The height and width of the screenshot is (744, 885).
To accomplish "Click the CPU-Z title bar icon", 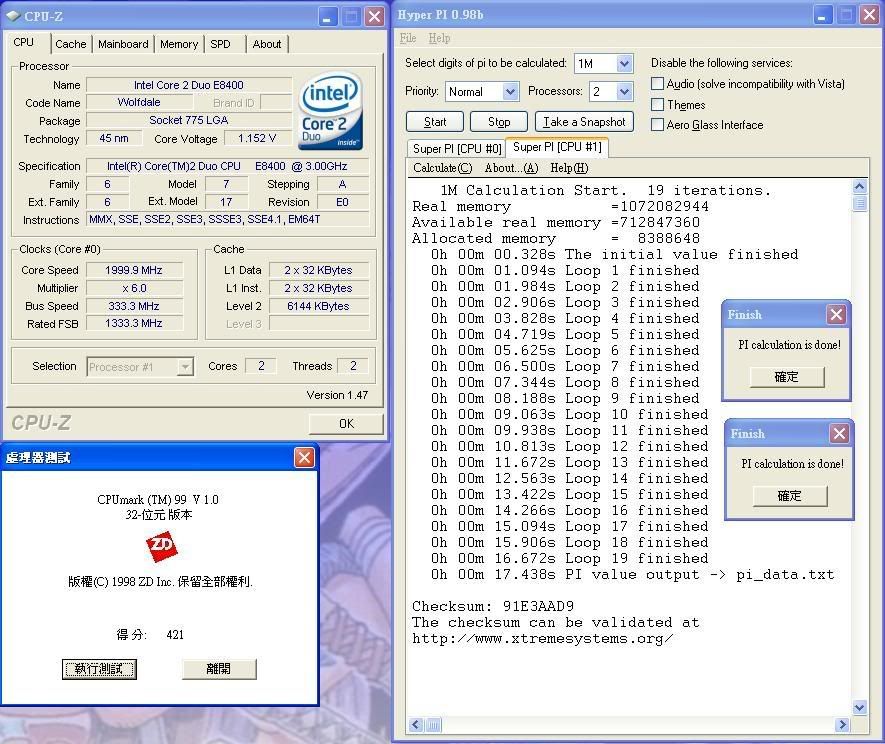I will 13,16.
